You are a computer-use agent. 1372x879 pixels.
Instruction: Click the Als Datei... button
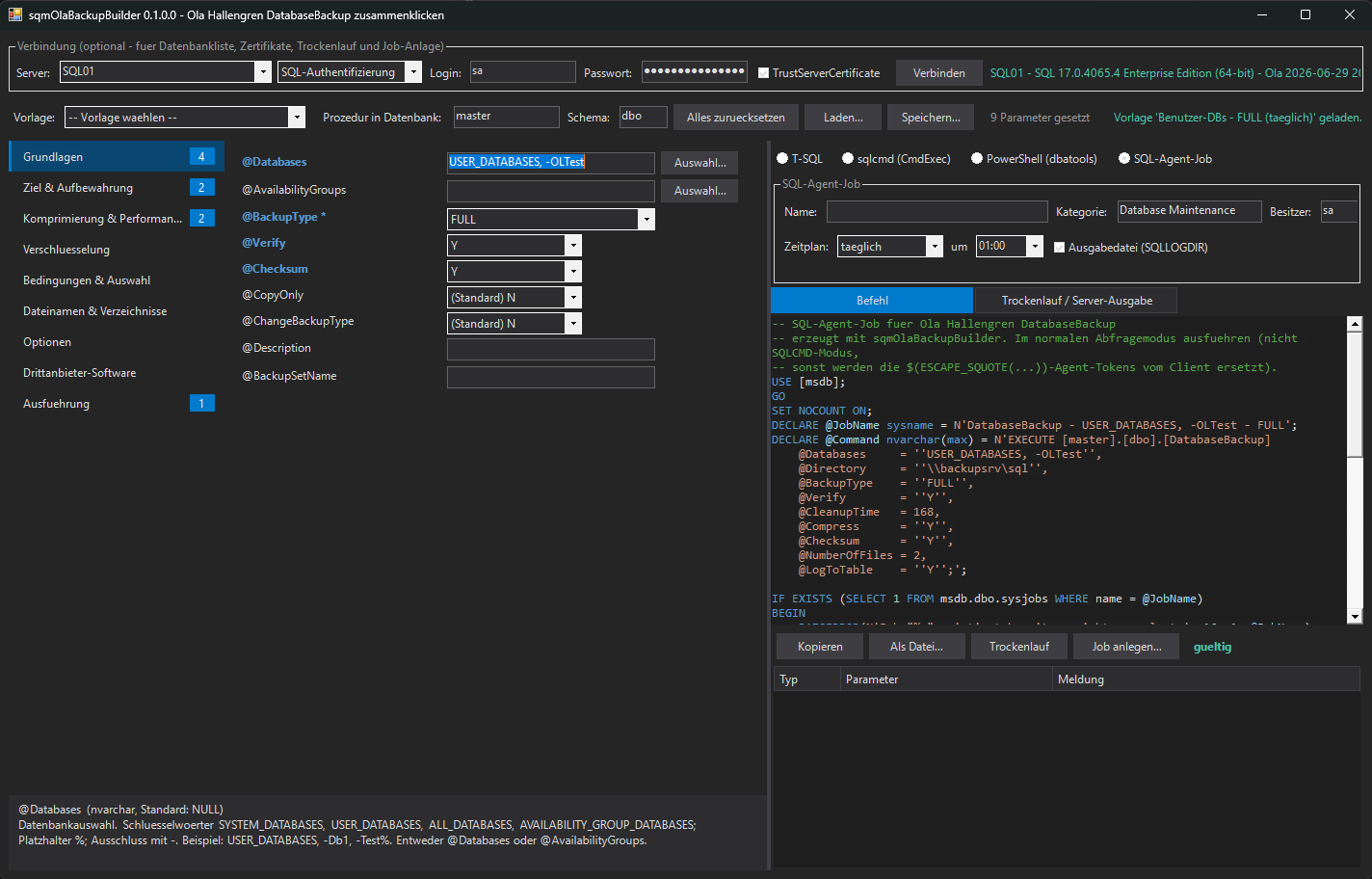pyautogui.click(x=916, y=646)
